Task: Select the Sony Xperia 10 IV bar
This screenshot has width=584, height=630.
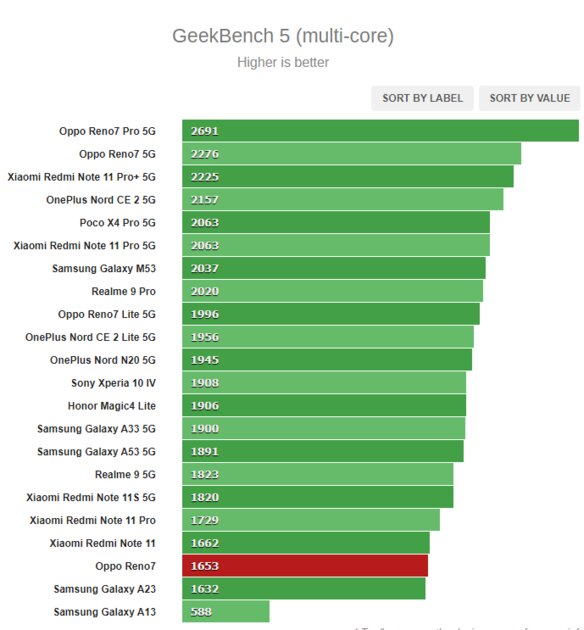Action: tap(324, 383)
